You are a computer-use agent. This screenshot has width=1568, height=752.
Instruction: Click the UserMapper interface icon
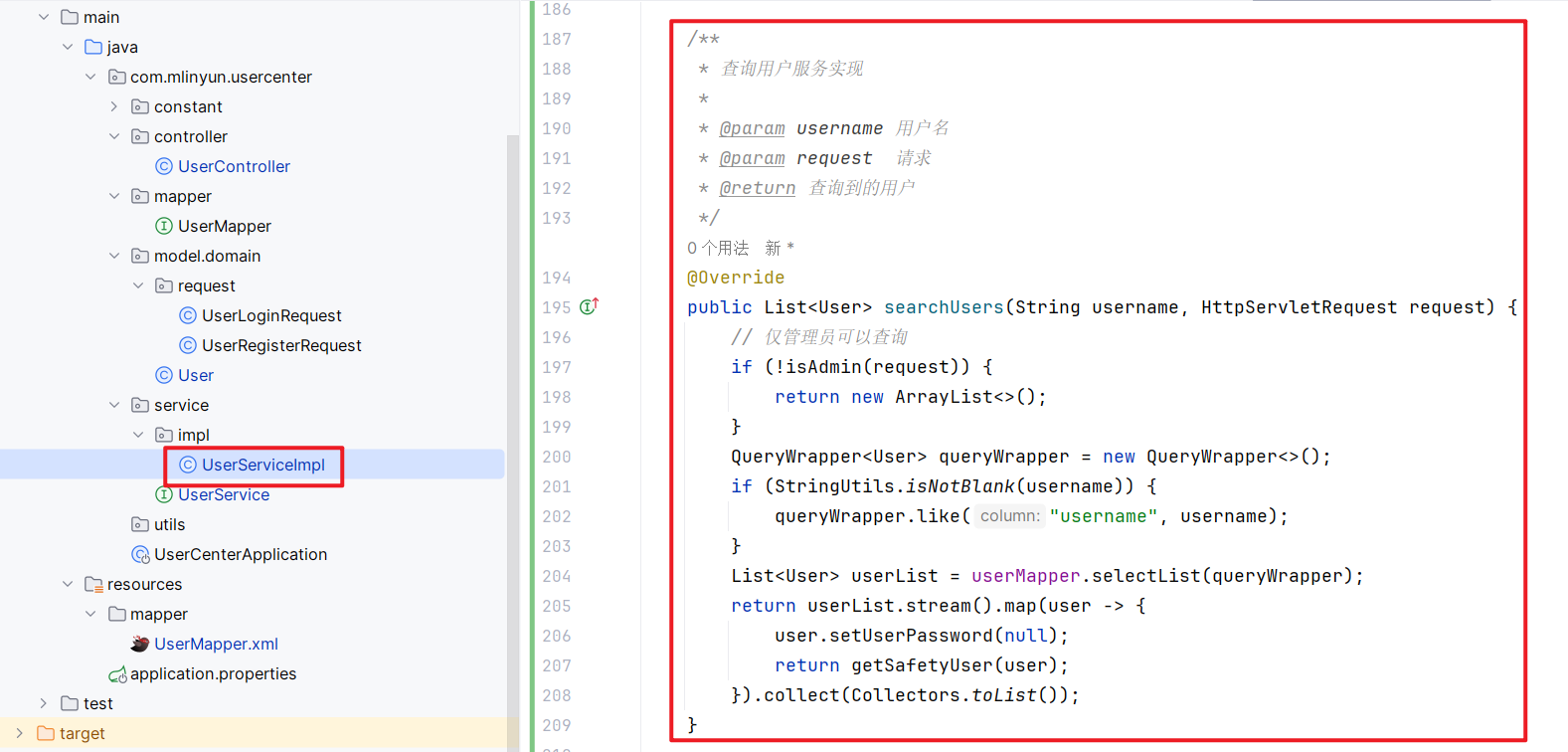[x=164, y=226]
